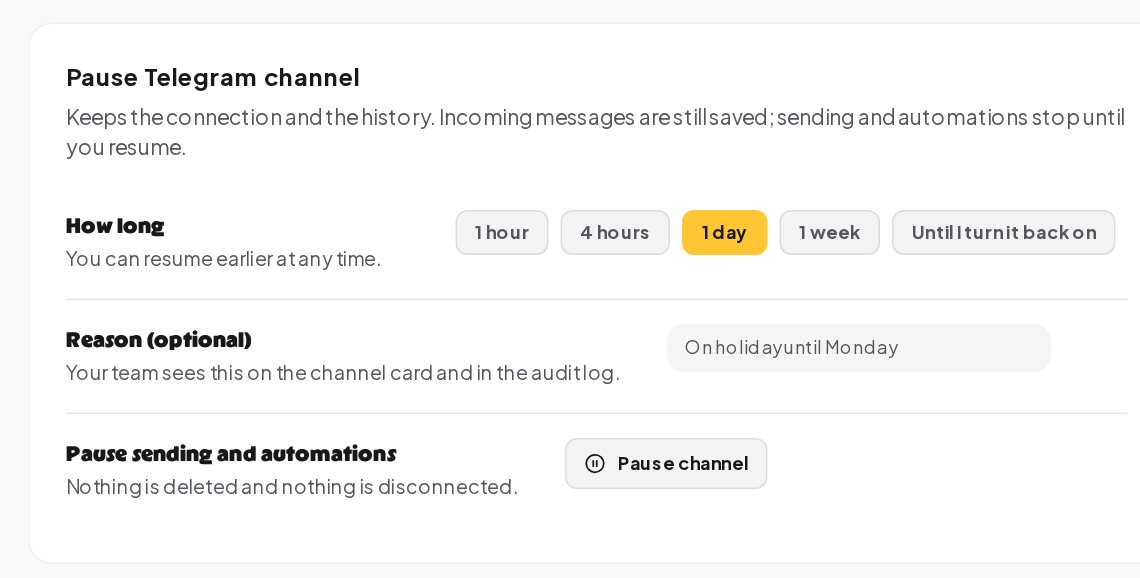1140x578 pixels.
Task: Click the Pause channel button
Action: tap(666, 463)
